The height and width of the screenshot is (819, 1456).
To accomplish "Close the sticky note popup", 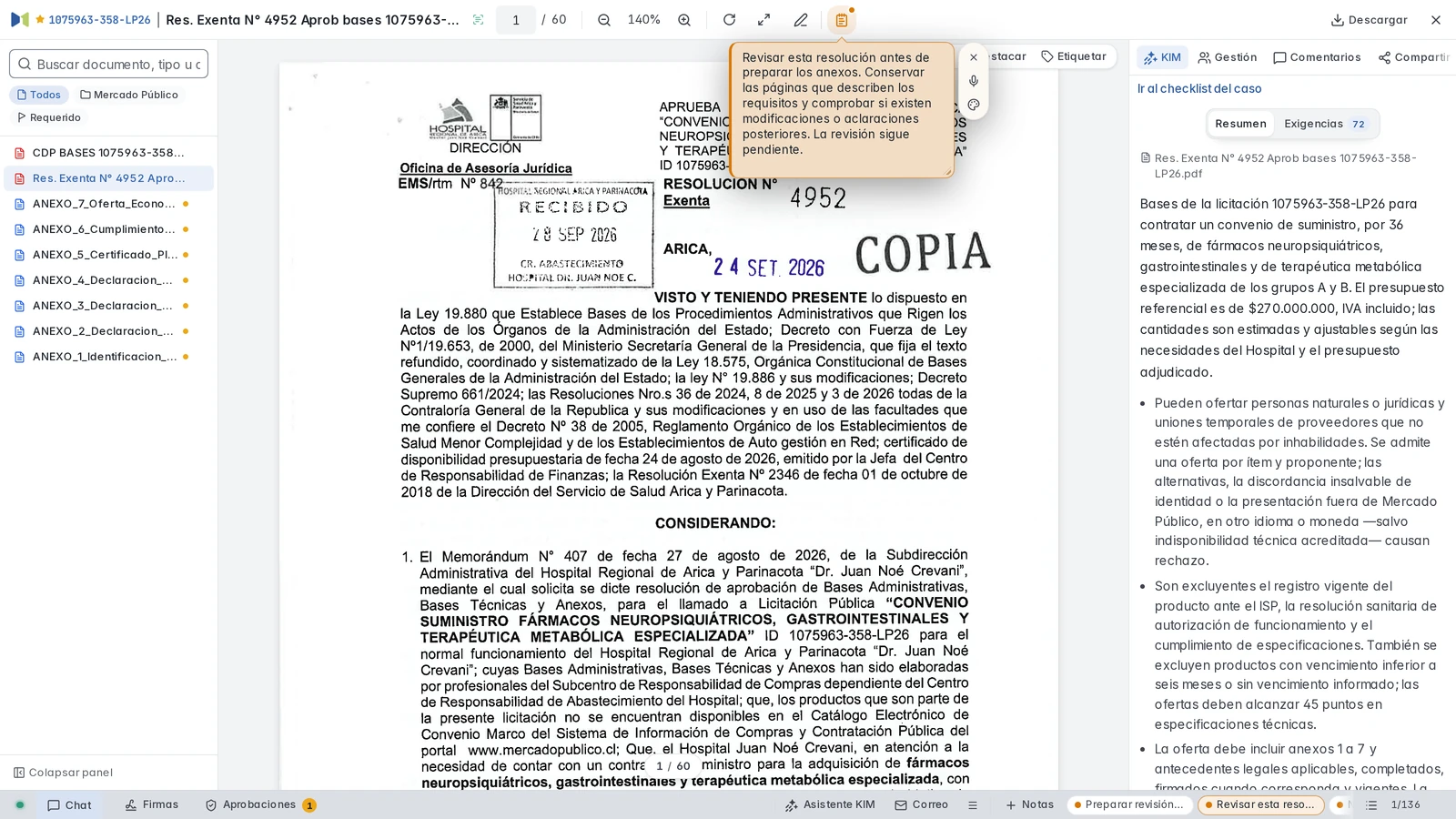I will [974, 57].
